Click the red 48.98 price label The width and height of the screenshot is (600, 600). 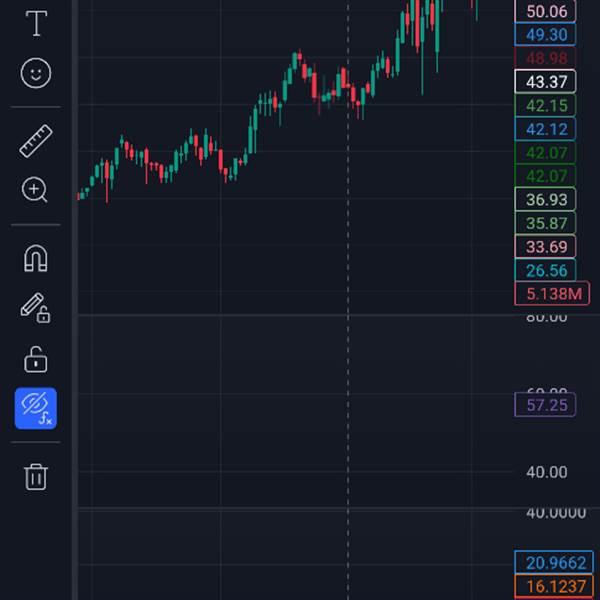click(545, 58)
